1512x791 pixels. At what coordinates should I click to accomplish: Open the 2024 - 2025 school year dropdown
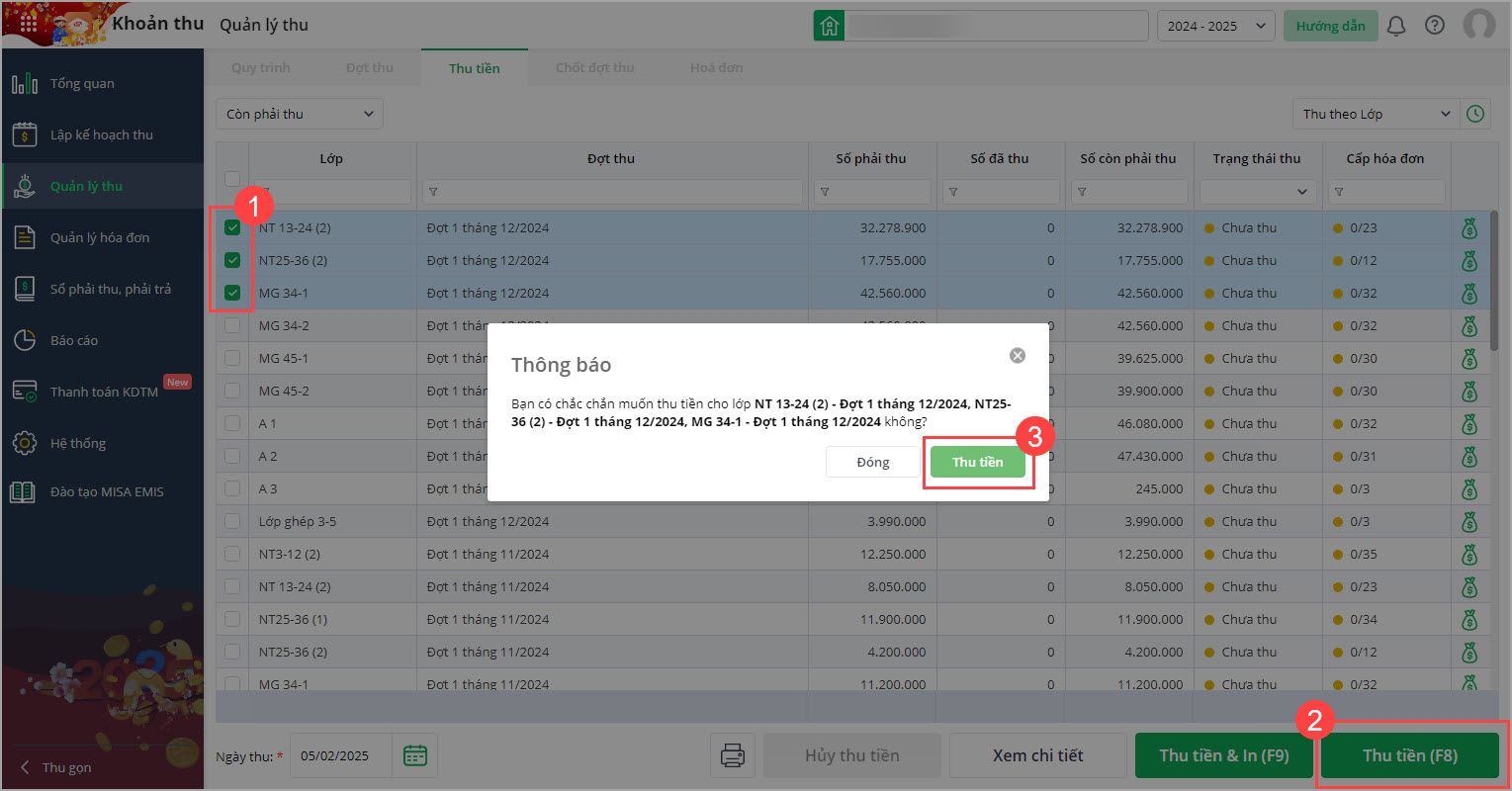coord(1216,26)
